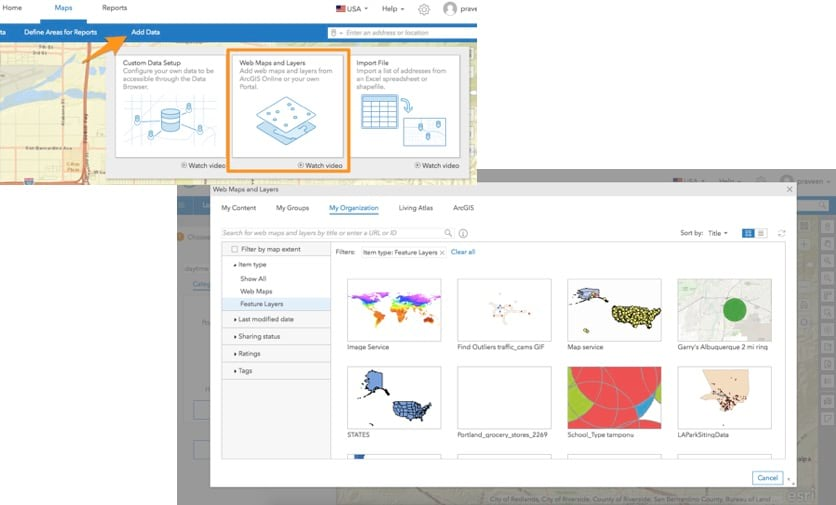
Task: Watch video for Custom Data Setup
Action: click(203, 165)
